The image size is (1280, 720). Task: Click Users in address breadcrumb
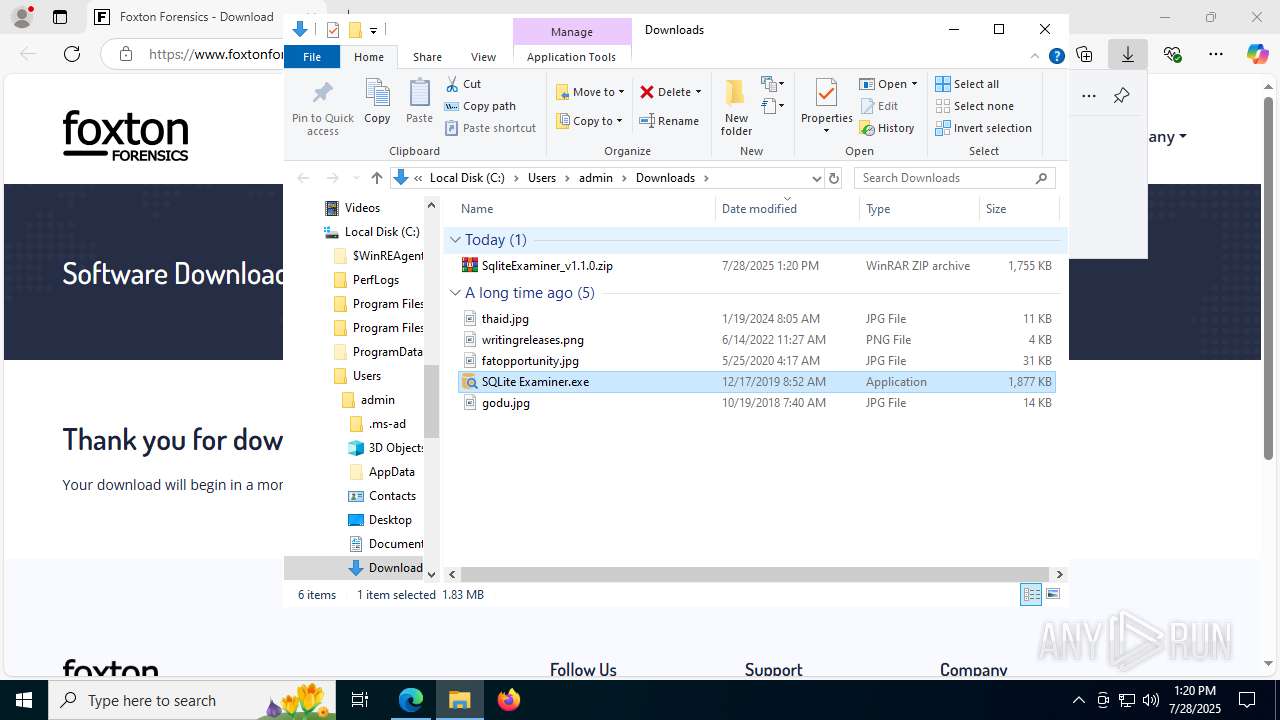tap(542, 178)
